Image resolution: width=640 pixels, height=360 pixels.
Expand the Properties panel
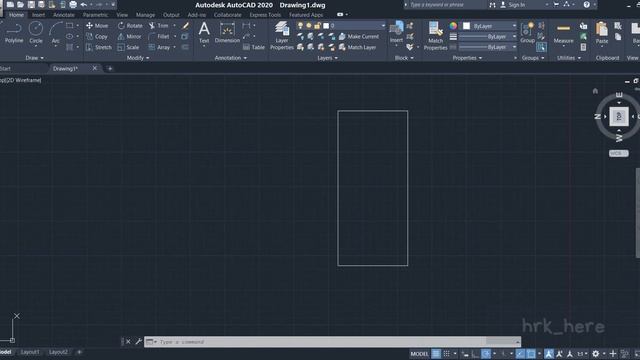pyautogui.click(x=467, y=58)
